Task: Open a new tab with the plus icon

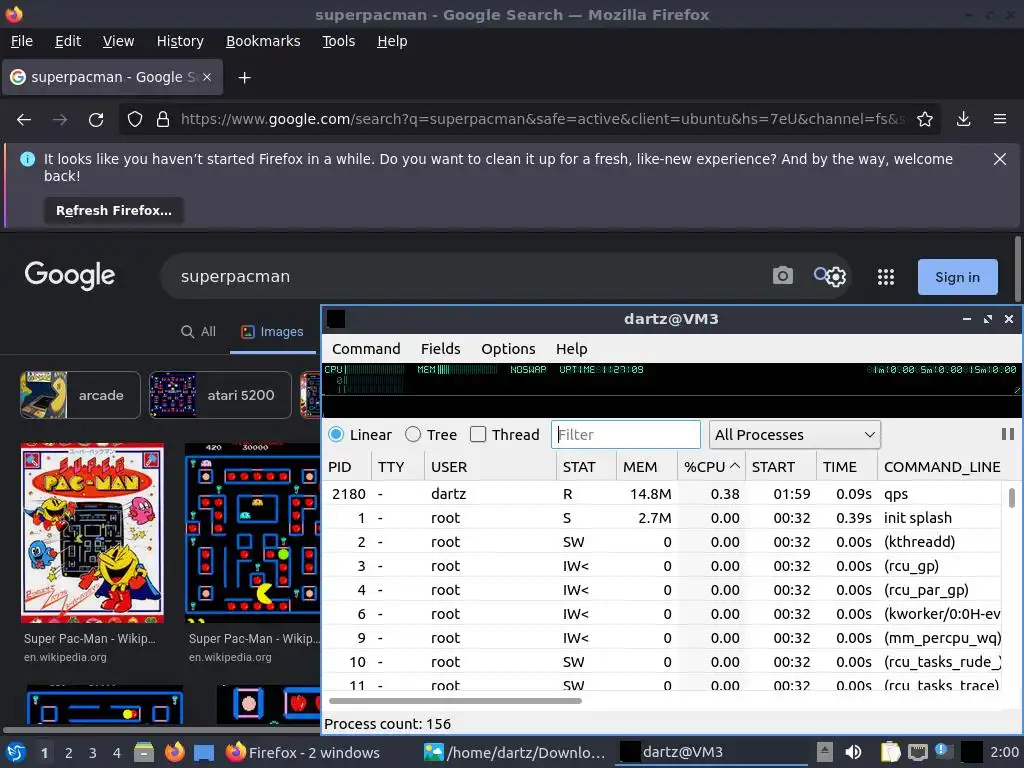Action: pyautogui.click(x=244, y=78)
